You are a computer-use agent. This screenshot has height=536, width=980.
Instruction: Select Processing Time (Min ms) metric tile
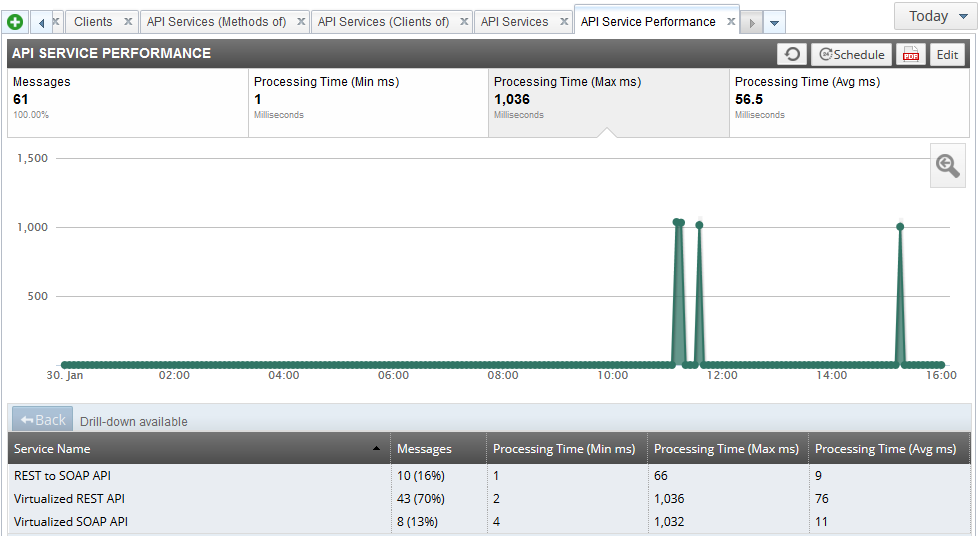click(368, 102)
